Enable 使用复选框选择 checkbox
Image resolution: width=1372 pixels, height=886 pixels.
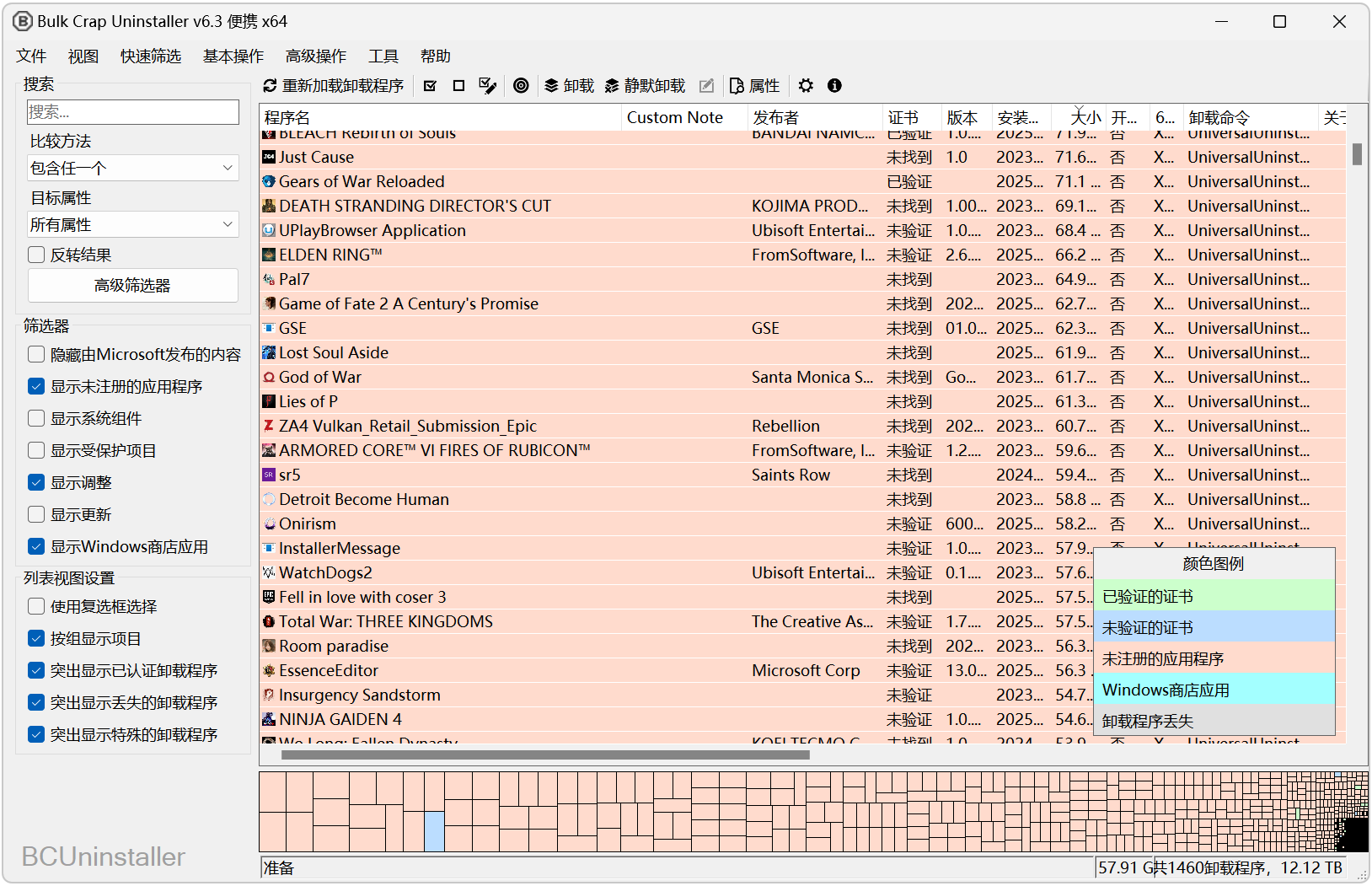coord(36,606)
